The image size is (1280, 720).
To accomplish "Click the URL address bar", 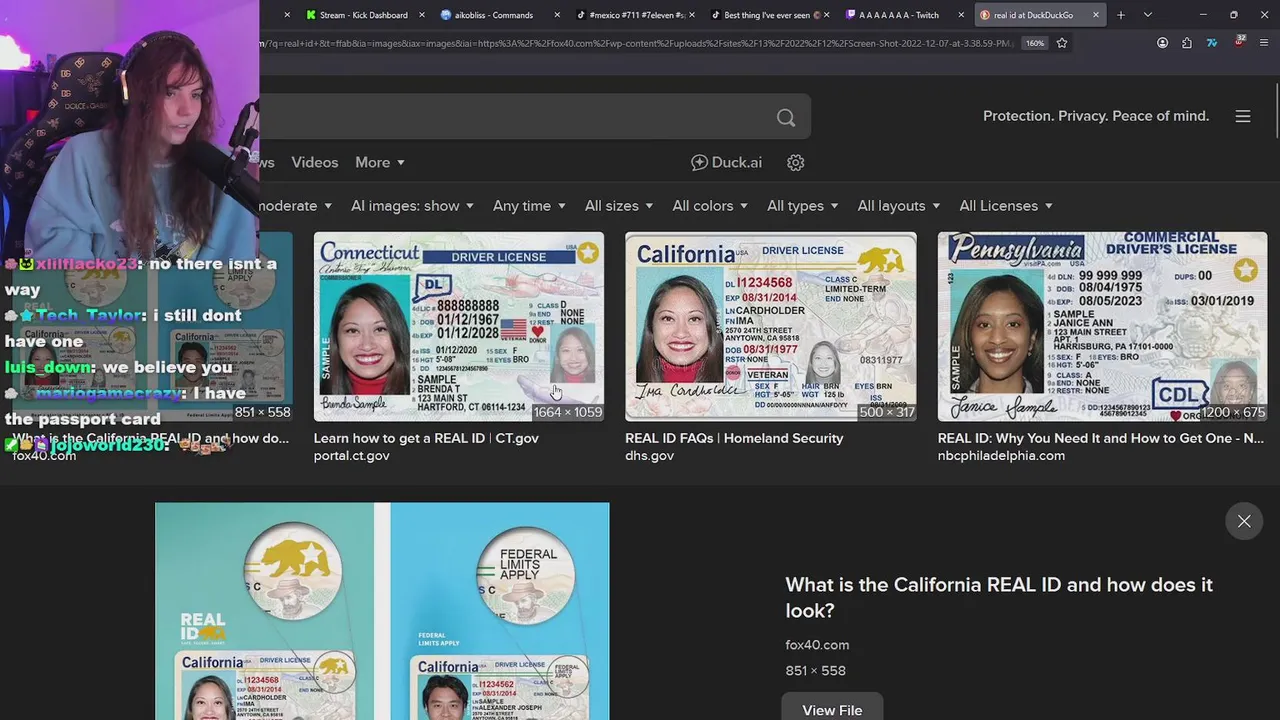I will tap(635, 43).
